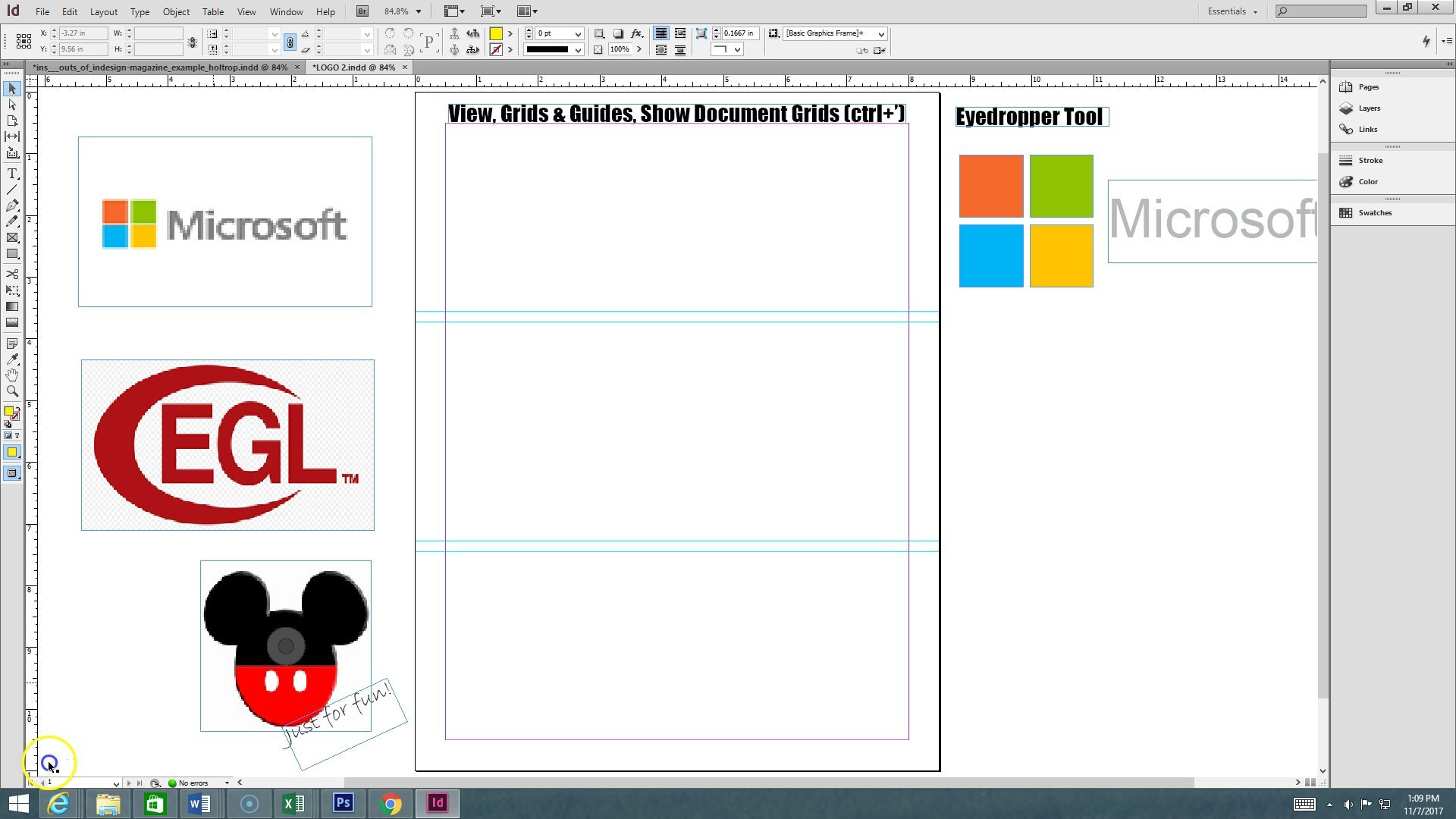Open the Essentials workspace switcher
Viewport: 1456px width, 819px height.
point(1229,11)
